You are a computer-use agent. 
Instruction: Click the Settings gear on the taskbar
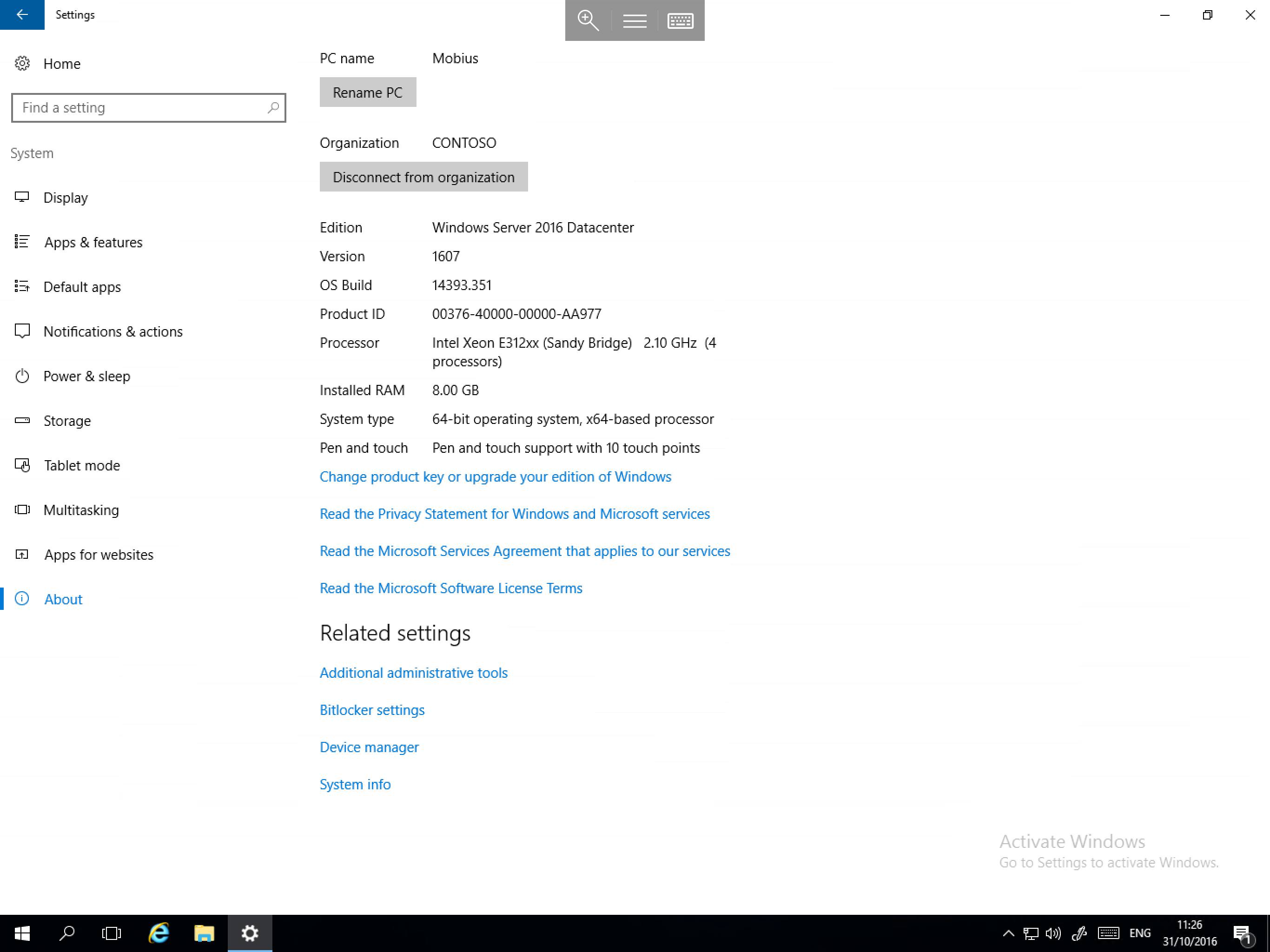point(250,933)
